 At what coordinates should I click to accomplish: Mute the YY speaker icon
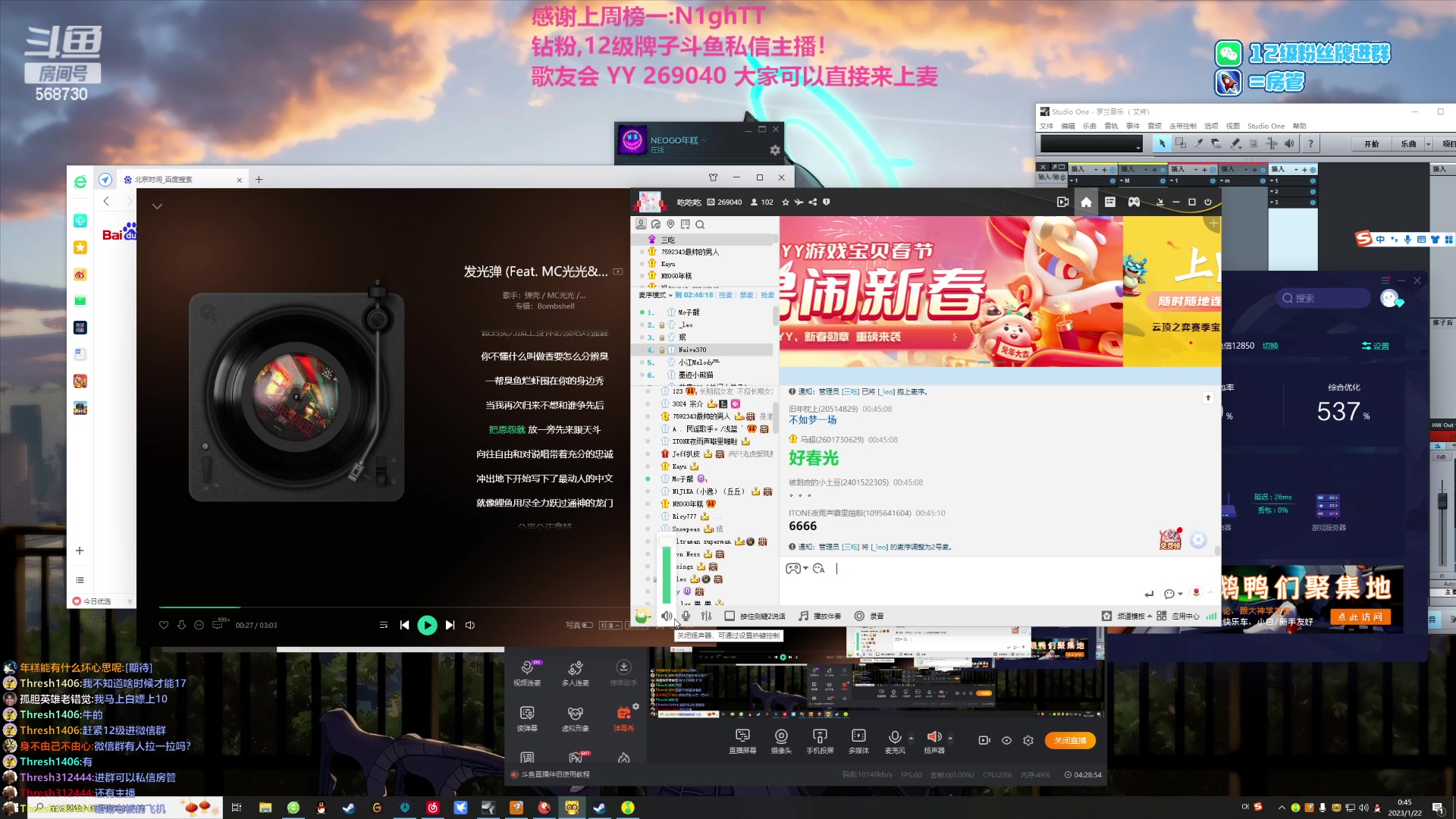[x=666, y=616]
